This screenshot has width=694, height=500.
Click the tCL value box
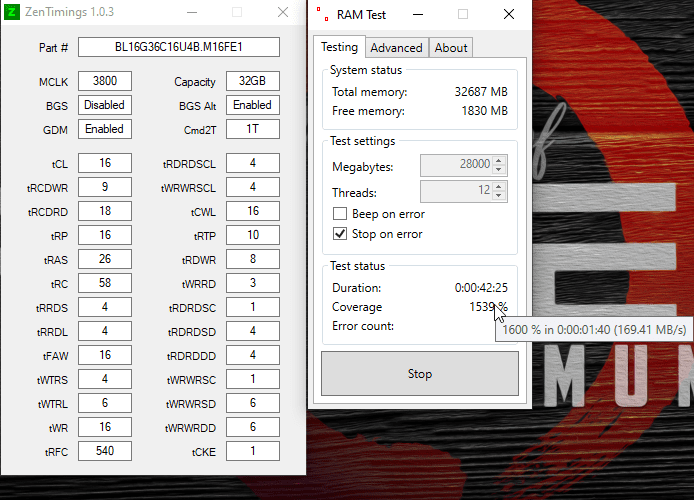coord(105,163)
